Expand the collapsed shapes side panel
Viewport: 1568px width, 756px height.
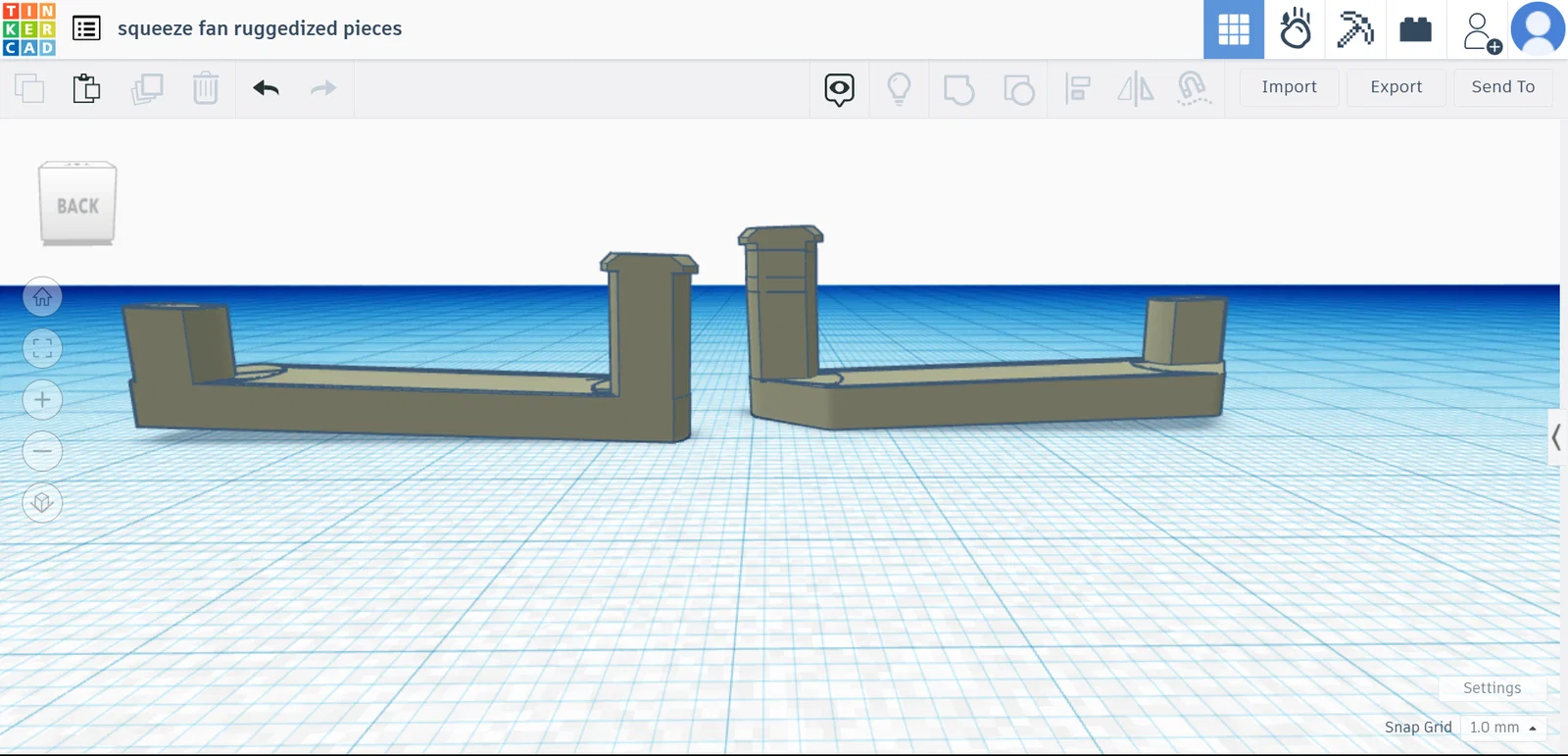point(1556,437)
